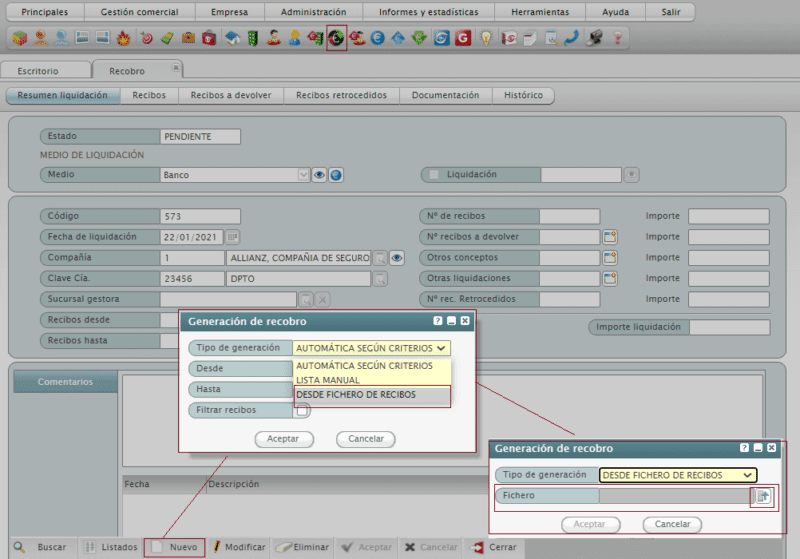Click the red target dartboard toolbar icon
Viewport: 800px width, 559px height.
pyautogui.click(x=147, y=38)
